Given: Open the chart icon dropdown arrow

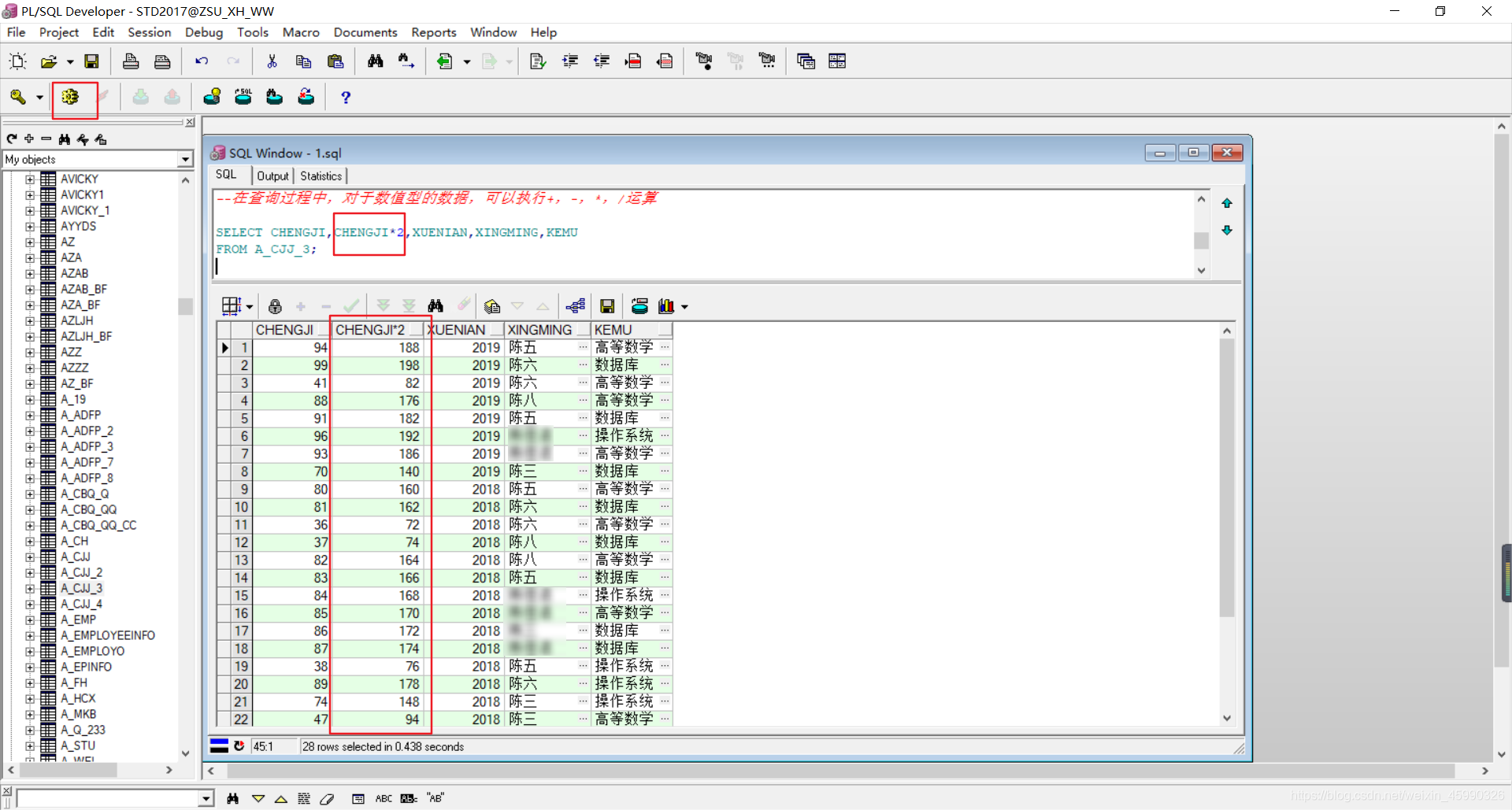Looking at the screenshot, I should (x=684, y=307).
